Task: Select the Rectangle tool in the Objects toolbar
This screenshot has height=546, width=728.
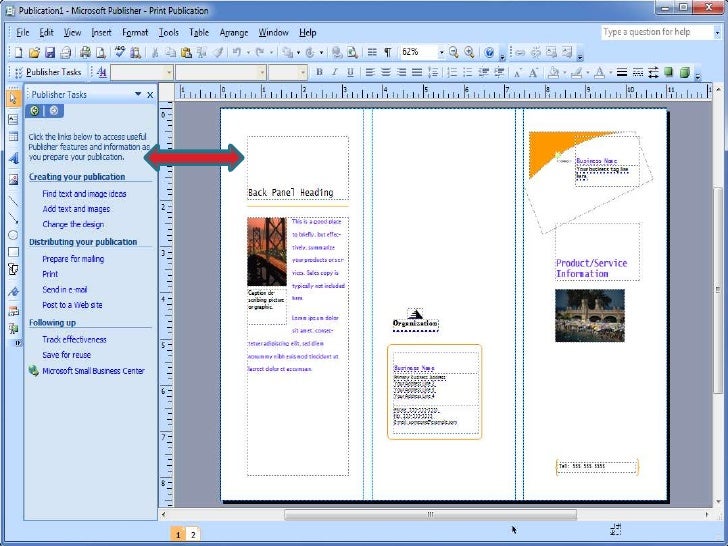Action: pos(13,251)
